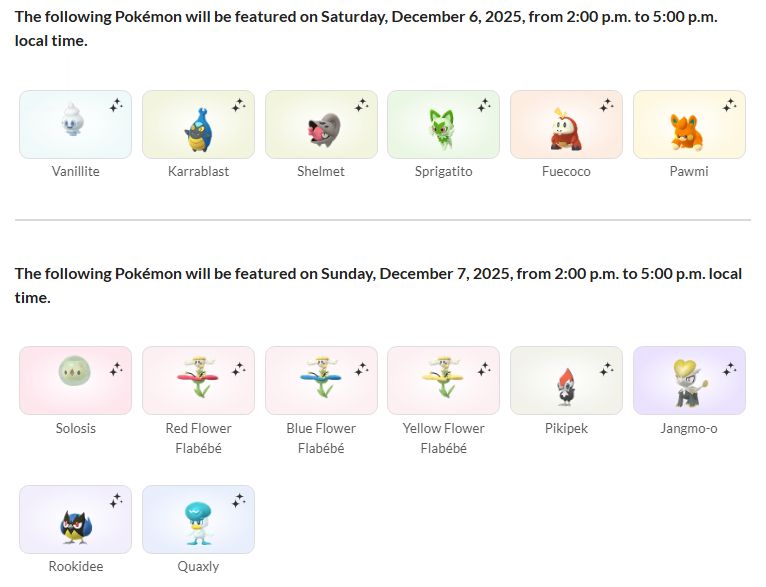Select the Yellow Flower Flabébé sprite
This screenshot has width=766, height=587.
click(x=443, y=377)
